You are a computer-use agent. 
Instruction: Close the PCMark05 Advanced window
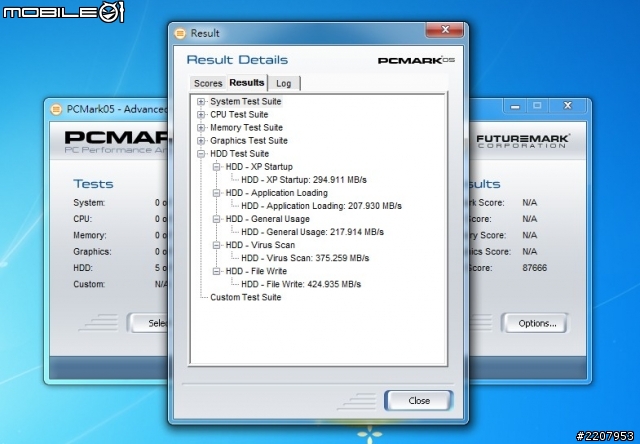(x=567, y=106)
